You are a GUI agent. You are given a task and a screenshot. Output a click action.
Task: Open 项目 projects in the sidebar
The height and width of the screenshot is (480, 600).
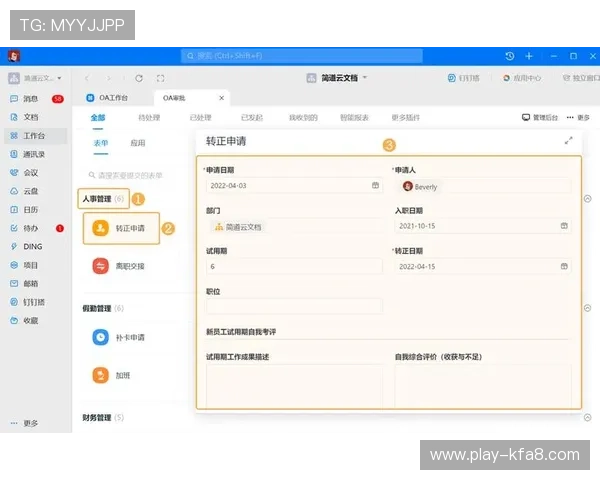24,265
